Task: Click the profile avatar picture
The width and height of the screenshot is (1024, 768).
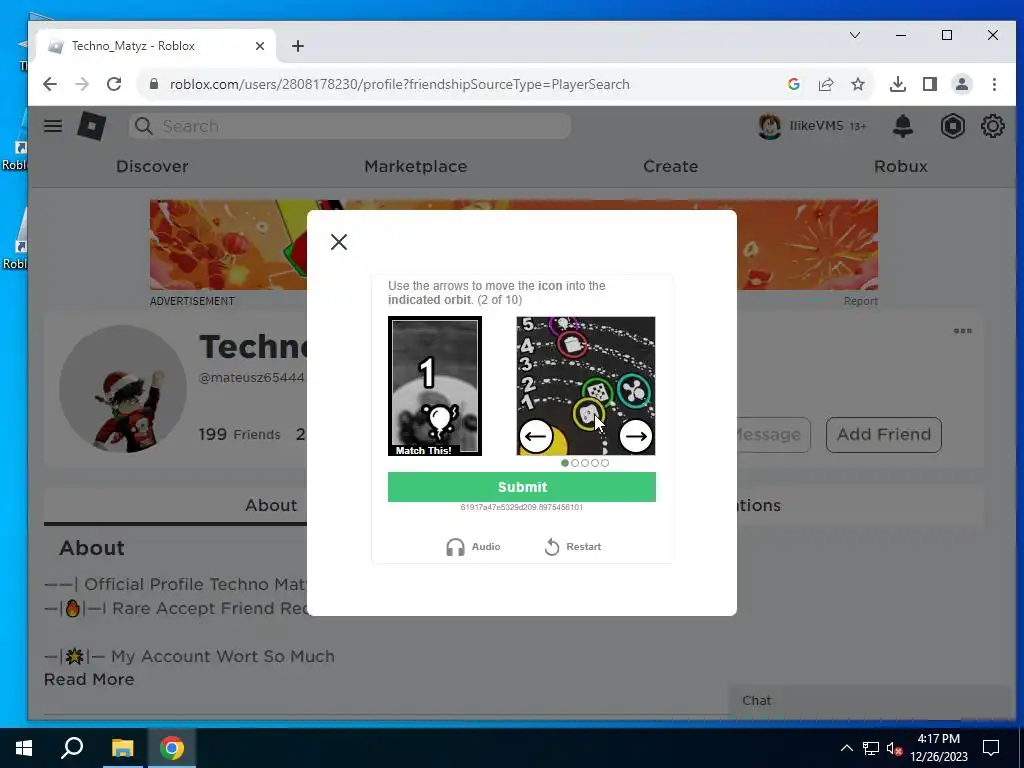Action: (123, 389)
